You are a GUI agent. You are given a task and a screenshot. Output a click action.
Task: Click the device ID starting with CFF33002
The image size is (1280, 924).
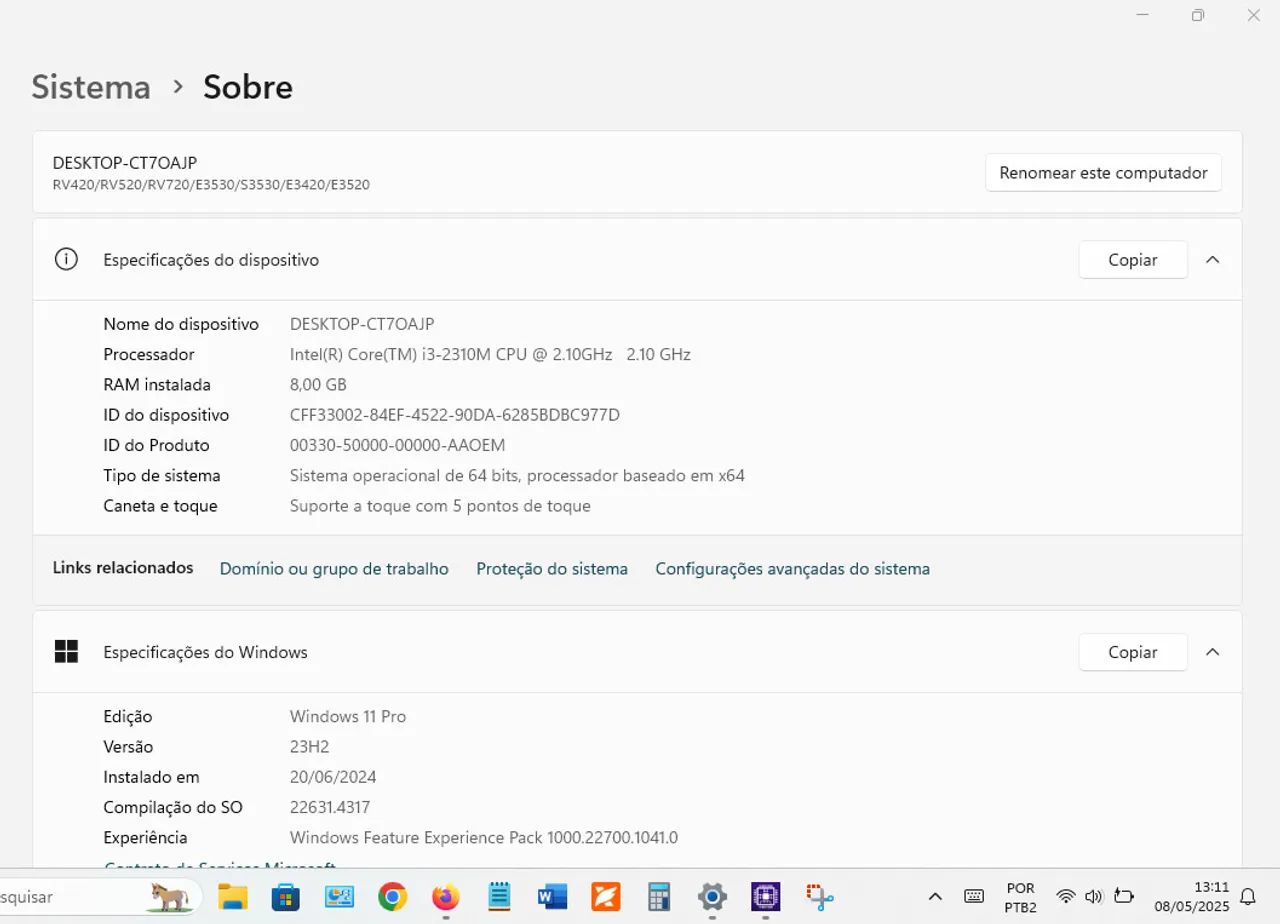pyautogui.click(x=455, y=415)
